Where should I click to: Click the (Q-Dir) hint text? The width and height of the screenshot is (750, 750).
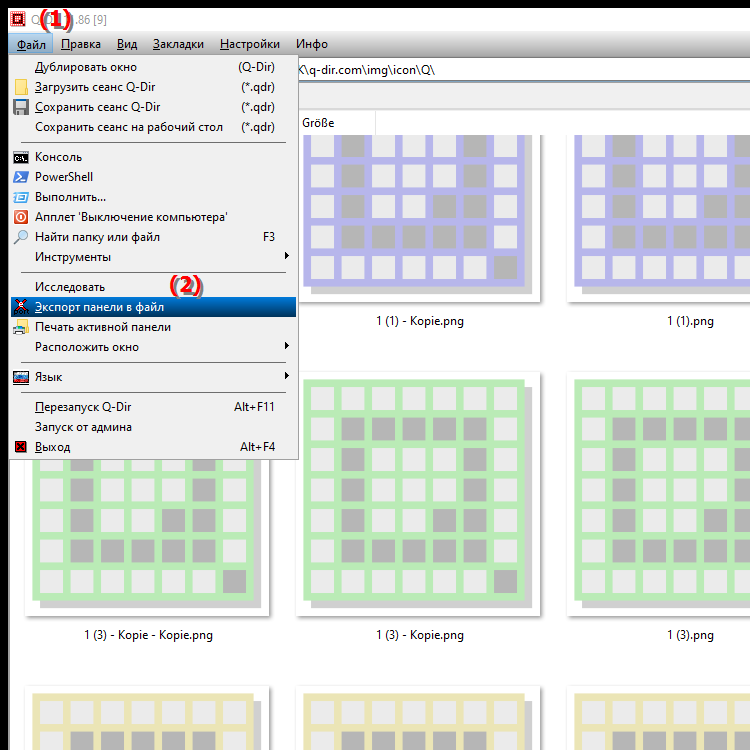(x=256, y=67)
